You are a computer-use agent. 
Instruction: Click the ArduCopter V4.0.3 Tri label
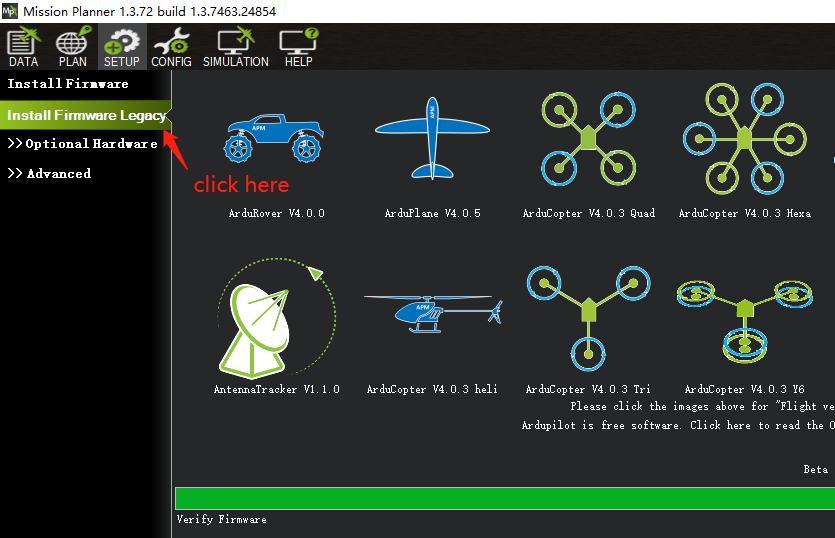click(x=588, y=389)
